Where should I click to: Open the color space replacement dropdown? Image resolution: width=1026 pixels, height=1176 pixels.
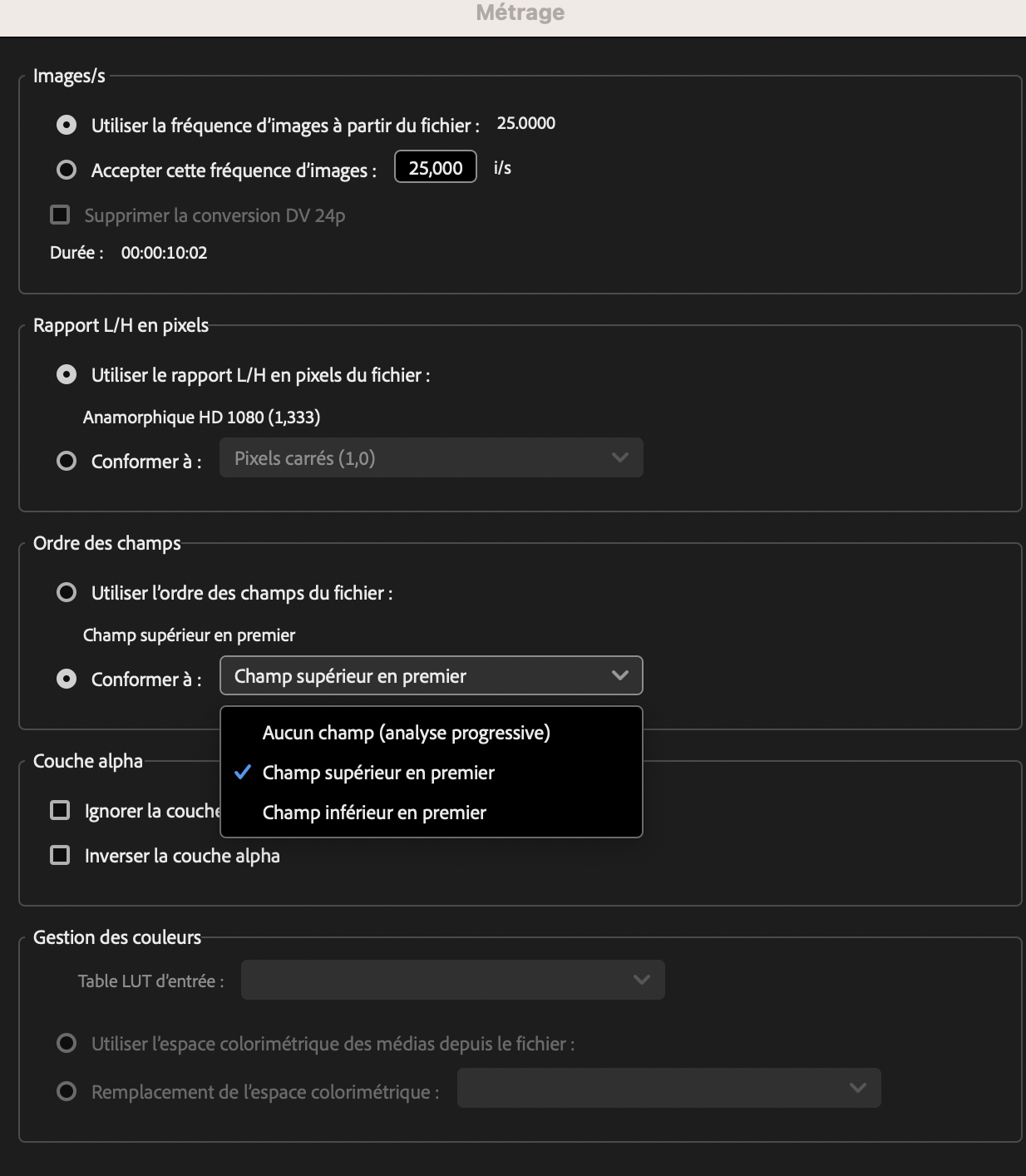(668, 1088)
